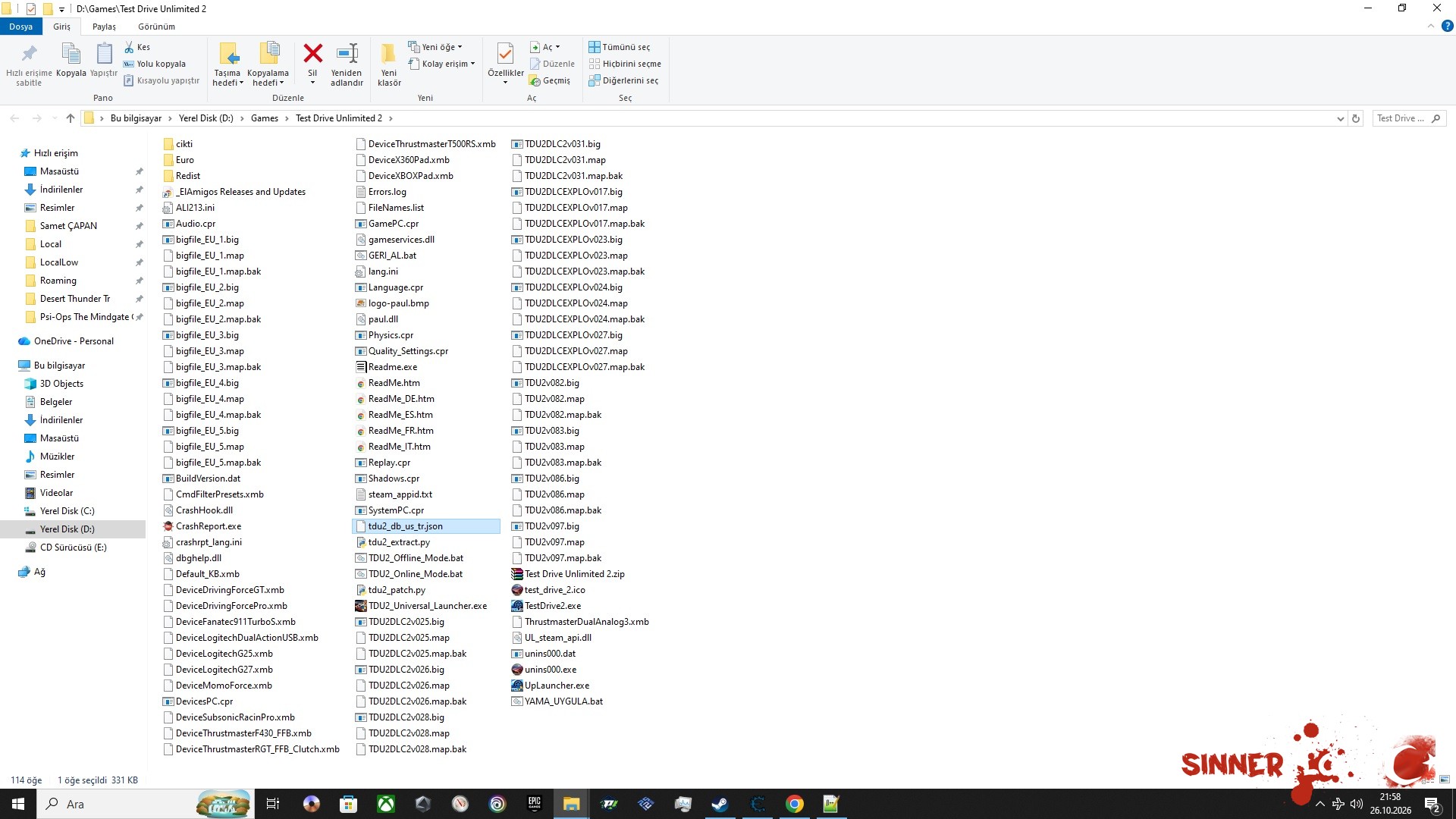Image resolution: width=1456 pixels, height=819 pixels.
Task: Click Games in the breadcrumb path
Action: 265,118
